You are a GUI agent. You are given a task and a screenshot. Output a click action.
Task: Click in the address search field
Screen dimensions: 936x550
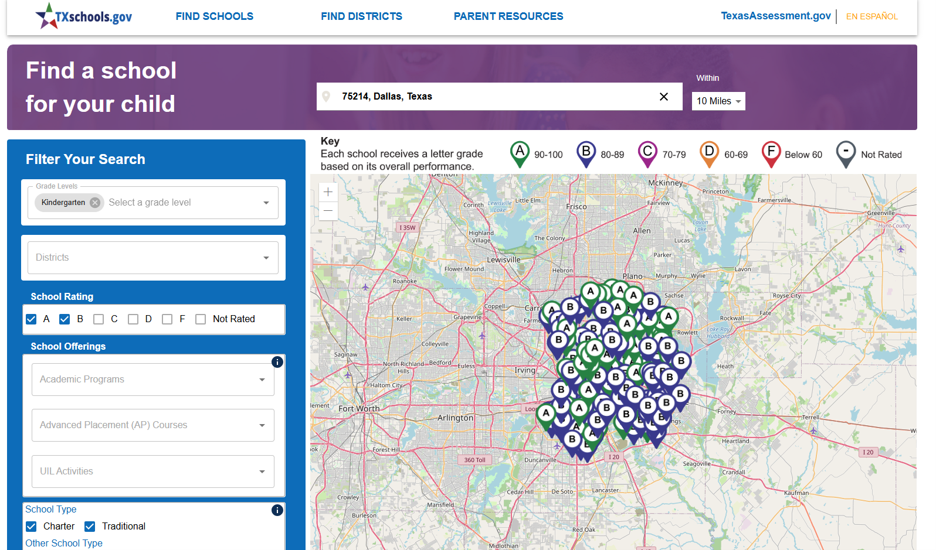pyautogui.click(x=499, y=97)
